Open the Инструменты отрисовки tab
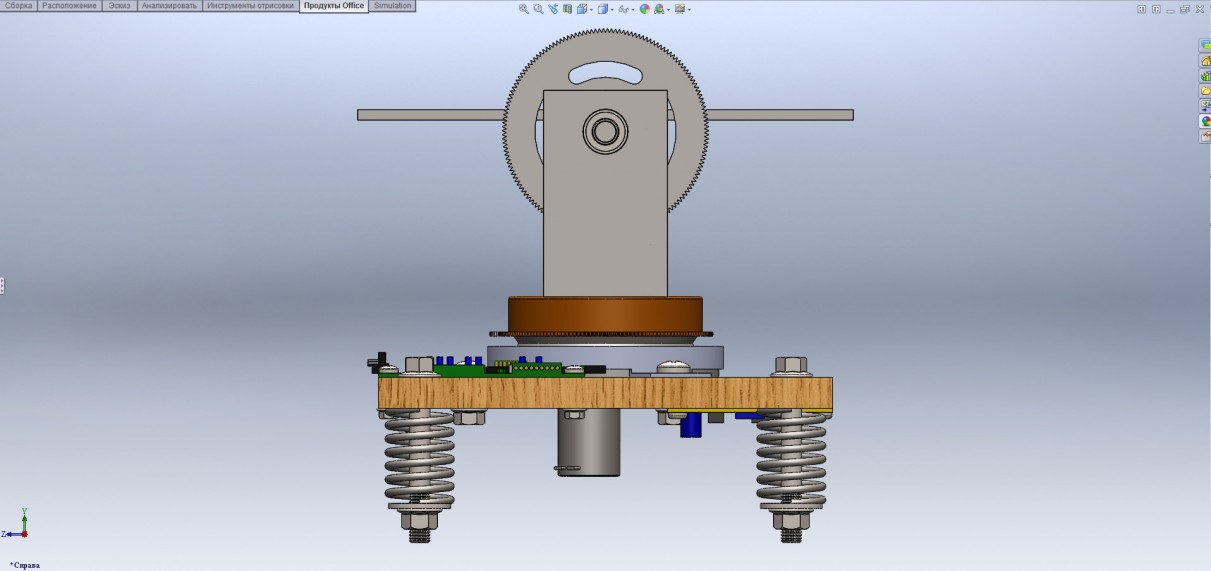The width and height of the screenshot is (1211, 571). (x=251, y=6)
